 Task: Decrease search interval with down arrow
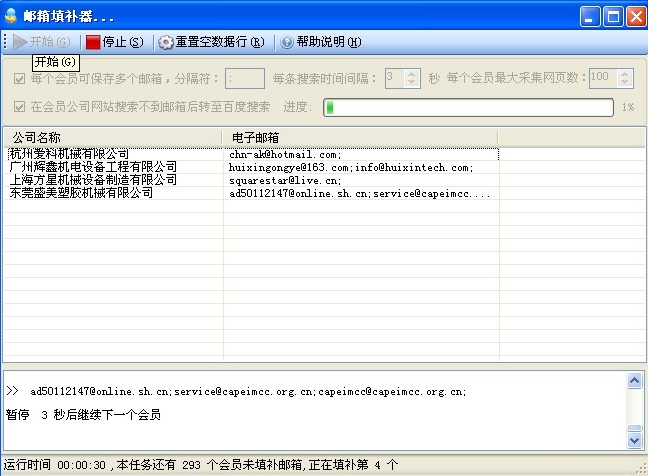pyautogui.click(x=412, y=83)
